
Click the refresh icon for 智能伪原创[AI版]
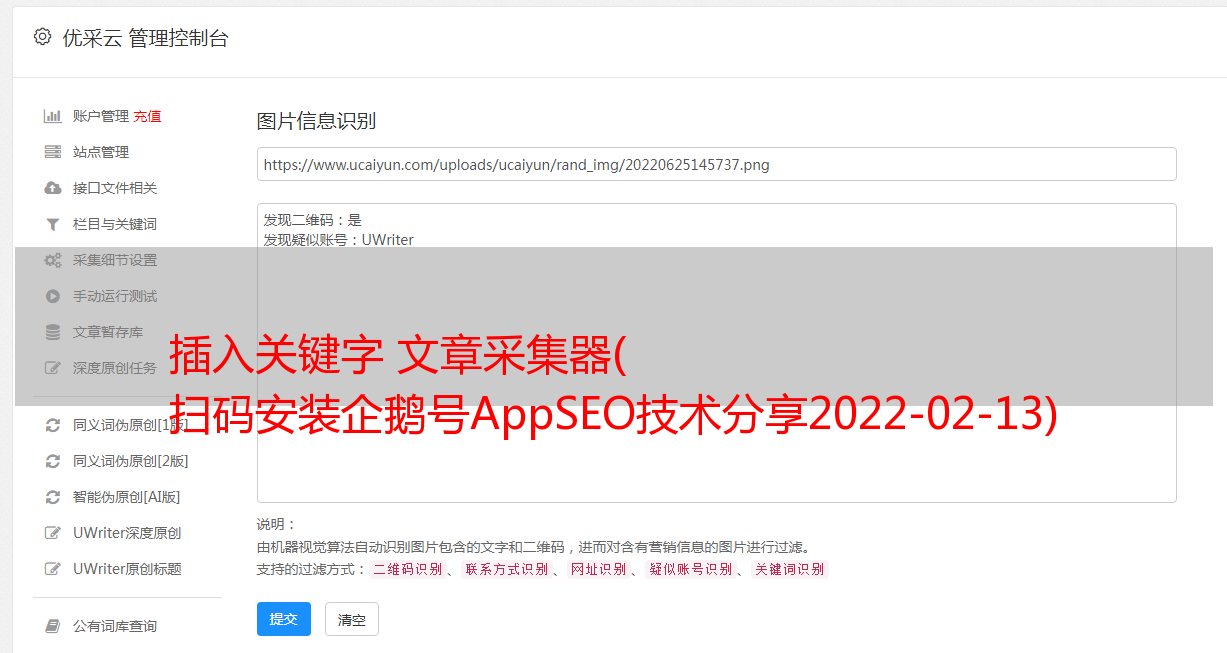click(x=53, y=497)
